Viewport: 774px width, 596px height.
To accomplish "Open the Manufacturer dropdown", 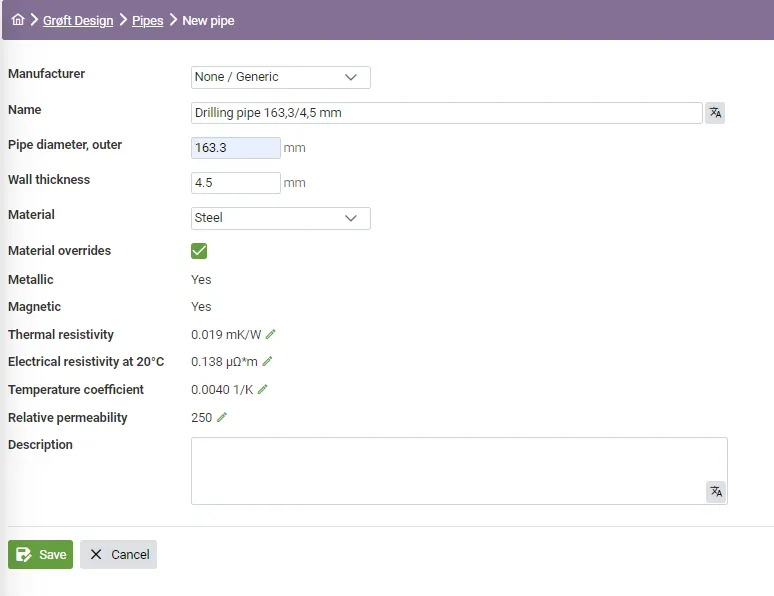I will click(280, 77).
